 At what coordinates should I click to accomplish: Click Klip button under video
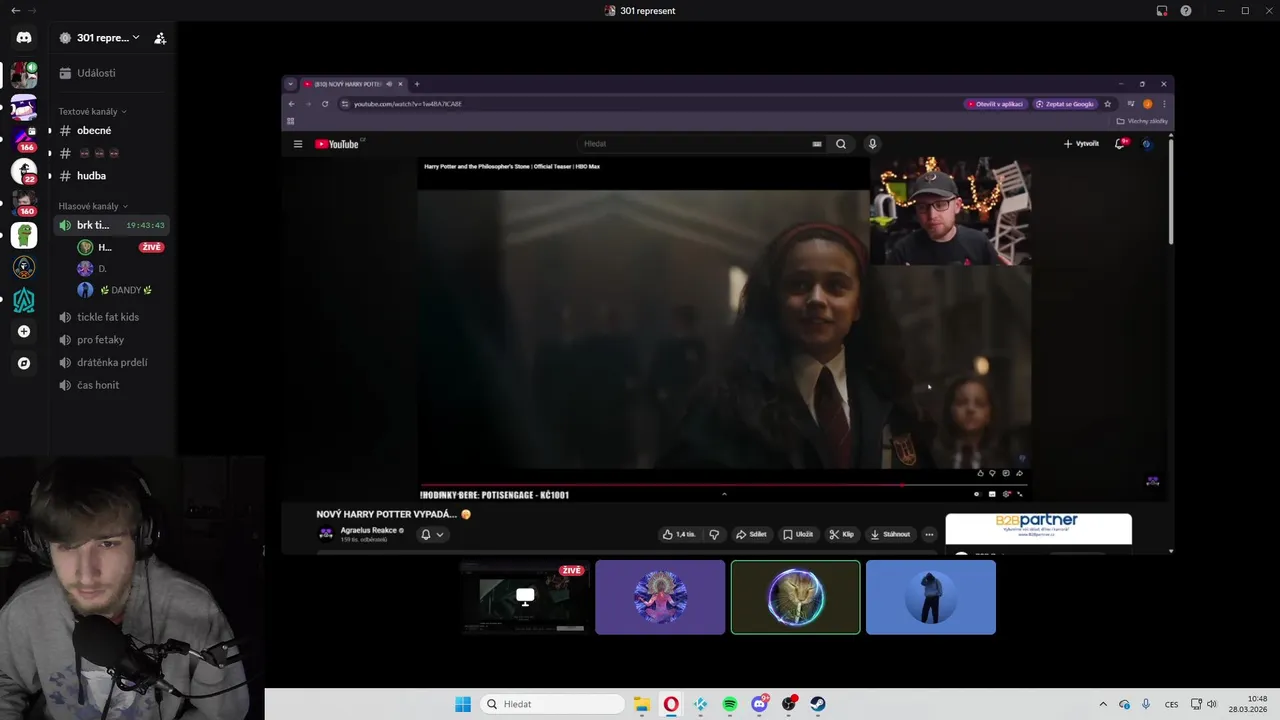842,534
